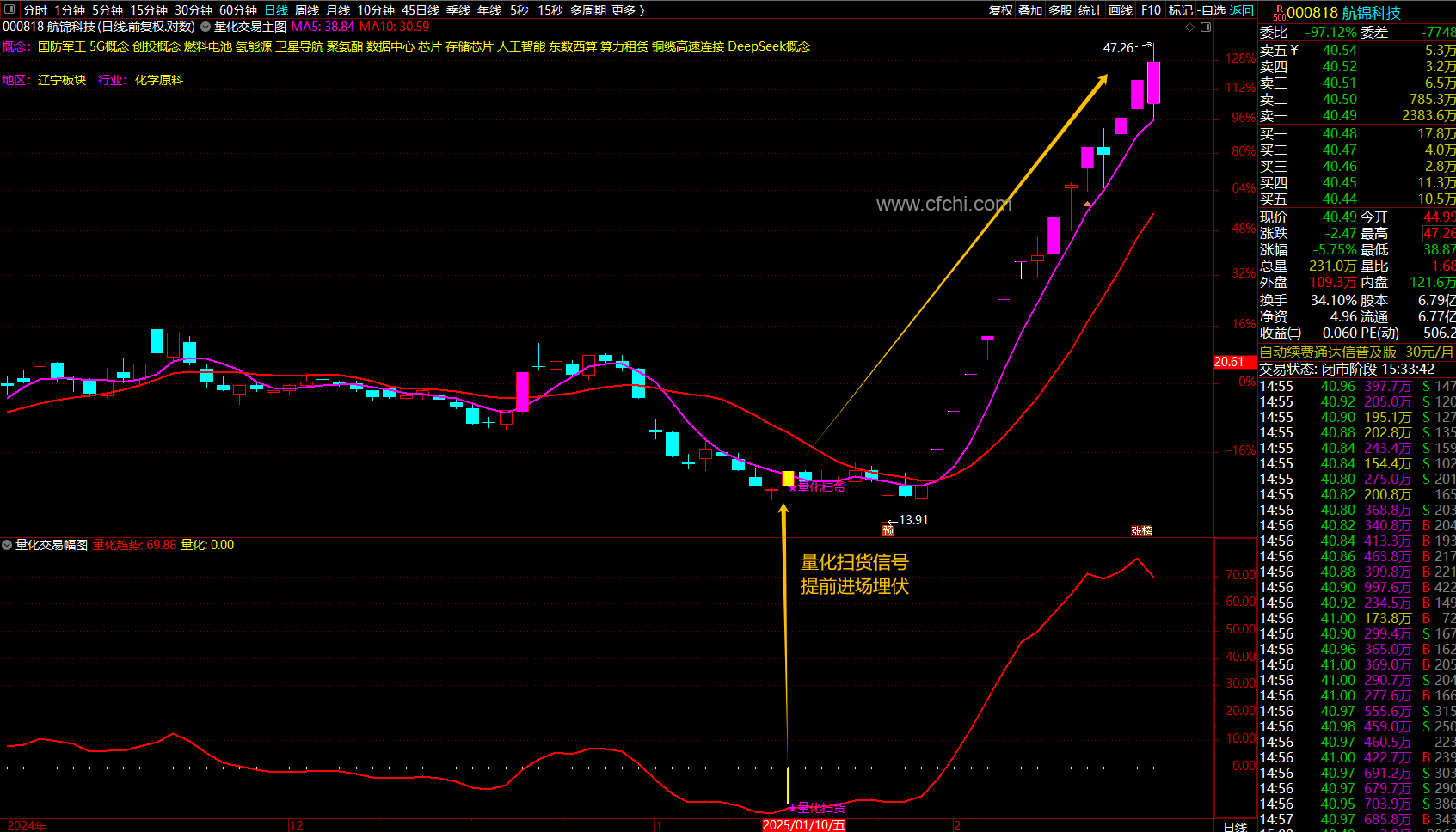
Task: Switch to the 分时 intraday view
Action: 35,10
